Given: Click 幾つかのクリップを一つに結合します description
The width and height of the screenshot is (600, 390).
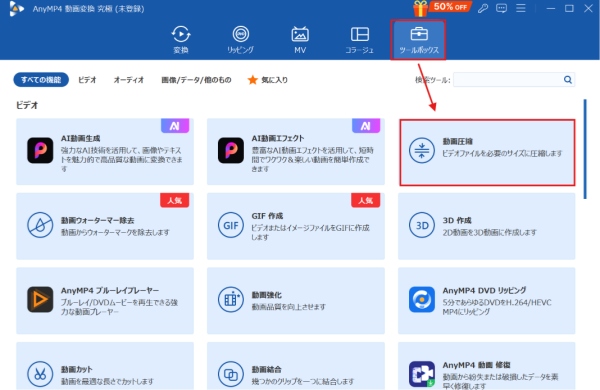Looking at the screenshot, I should (x=303, y=381).
